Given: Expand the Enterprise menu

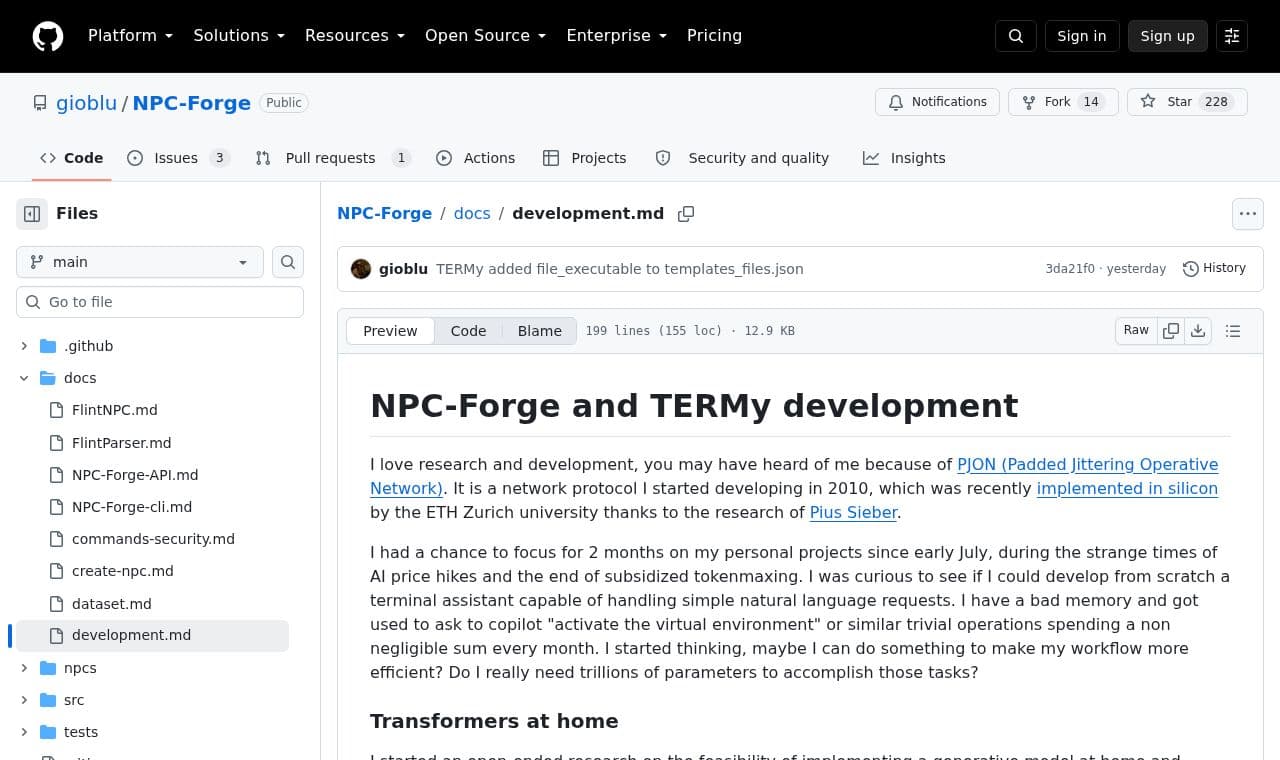Looking at the screenshot, I should click(x=617, y=36).
